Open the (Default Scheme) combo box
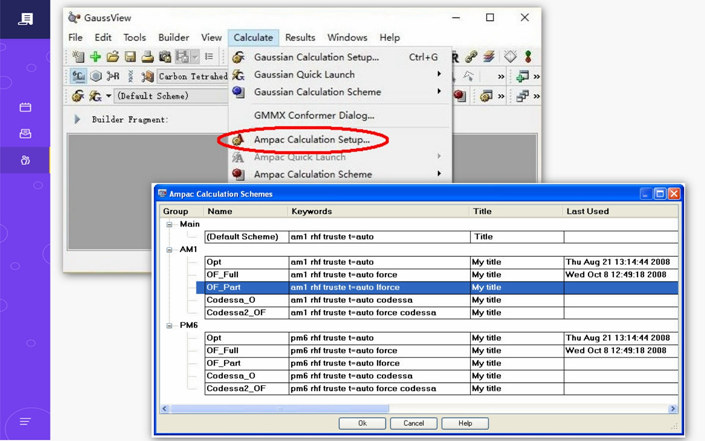 (x=171, y=96)
